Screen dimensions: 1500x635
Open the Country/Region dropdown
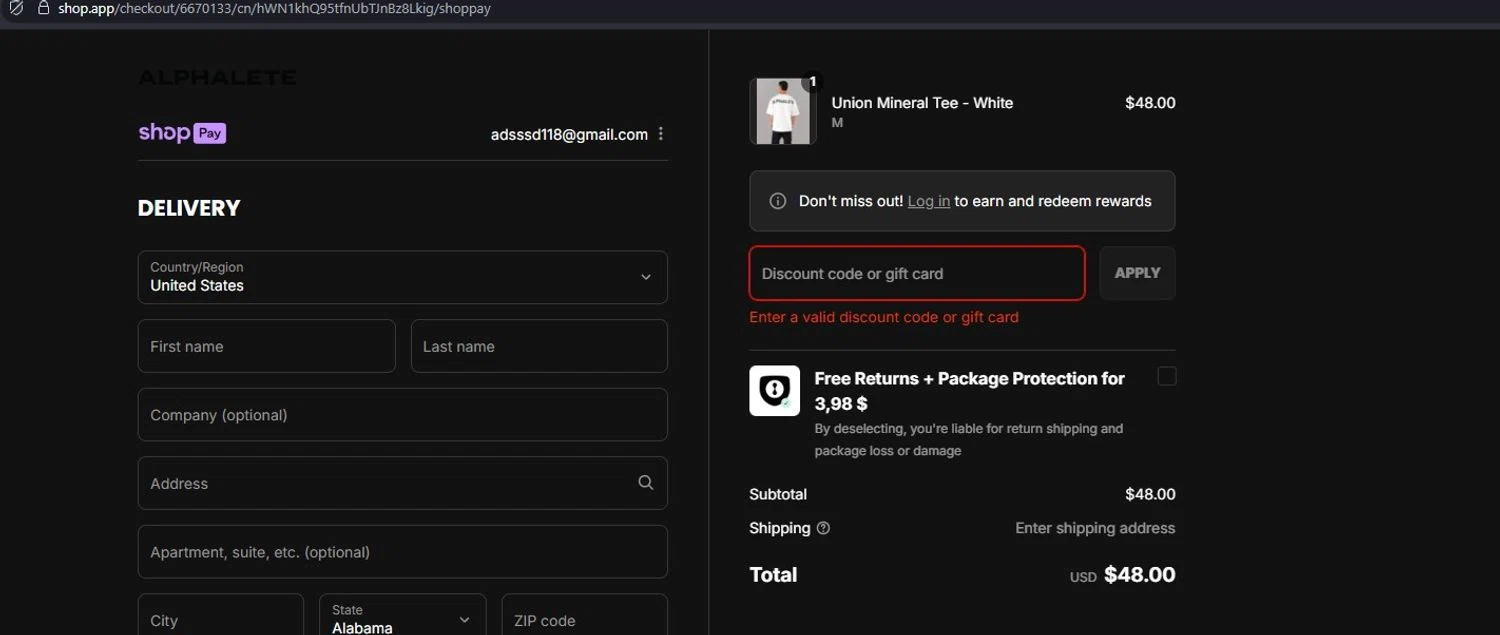click(x=403, y=277)
